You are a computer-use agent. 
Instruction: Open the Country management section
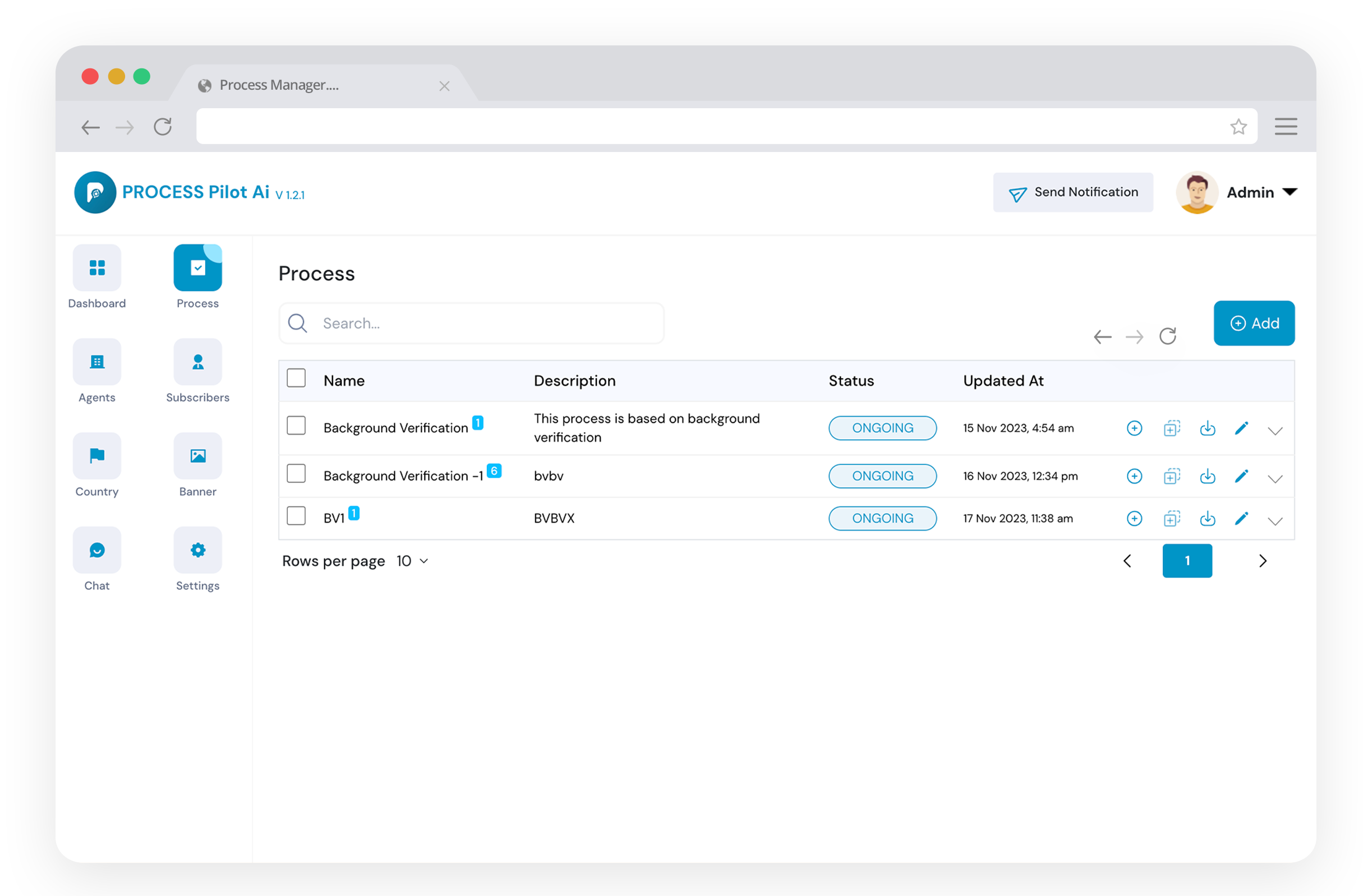pyautogui.click(x=96, y=456)
